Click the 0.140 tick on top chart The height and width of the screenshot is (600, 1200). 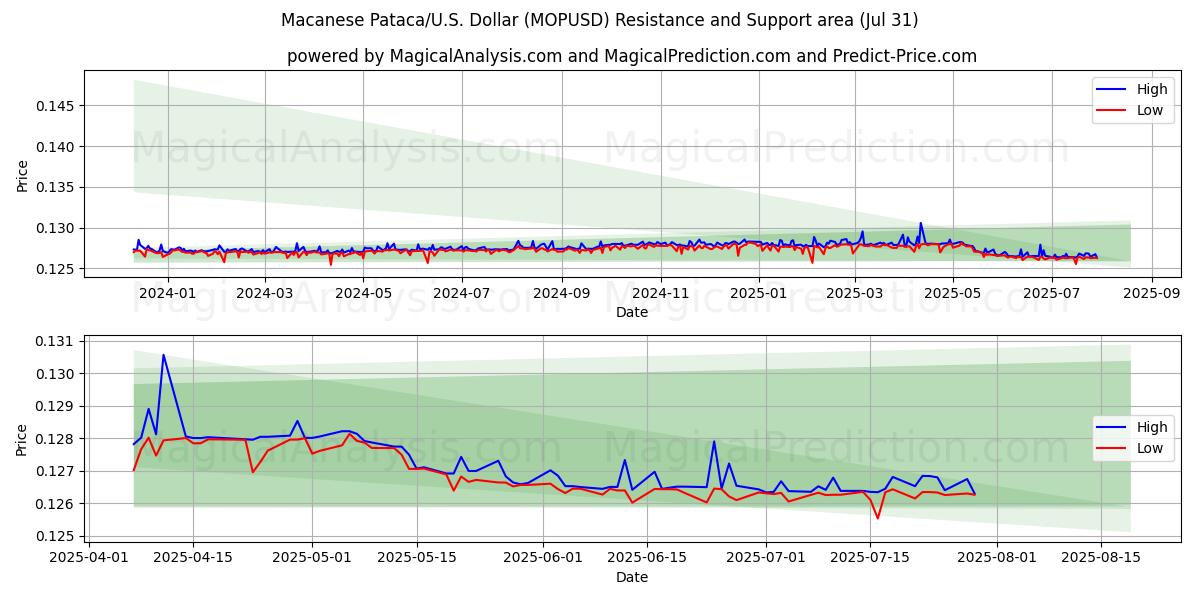coord(56,147)
